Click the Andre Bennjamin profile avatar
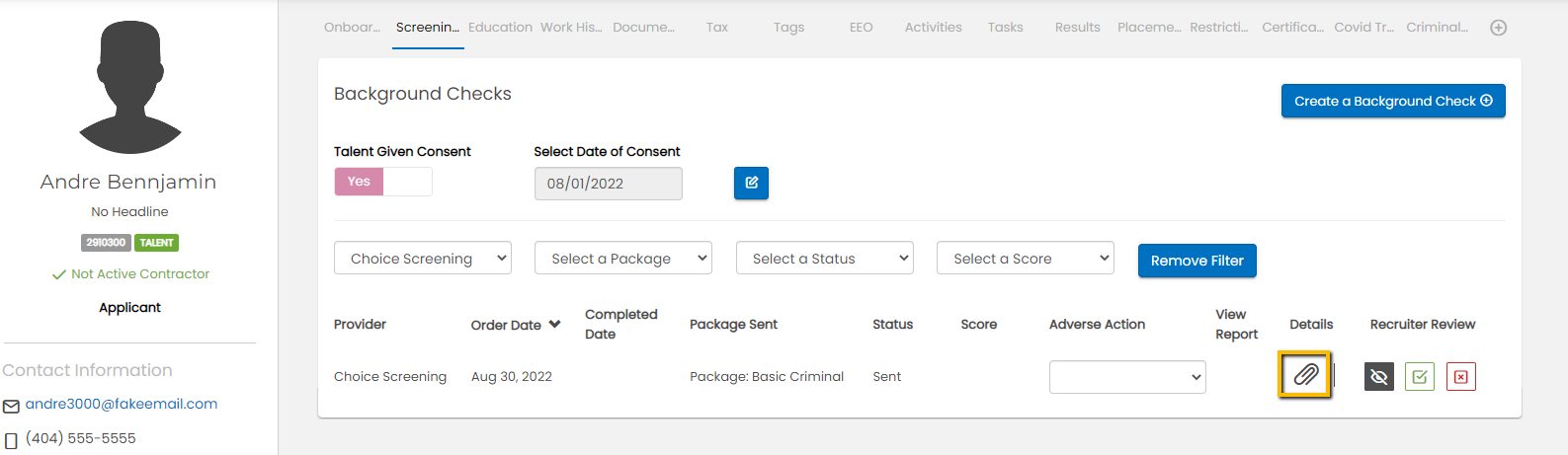1568x455 pixels. tap(129, 87)
